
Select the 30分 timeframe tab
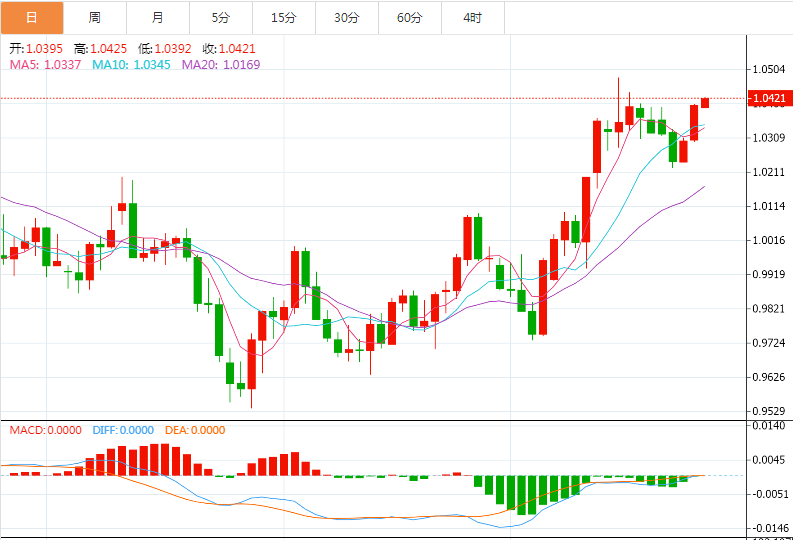(x=346, y=18)
